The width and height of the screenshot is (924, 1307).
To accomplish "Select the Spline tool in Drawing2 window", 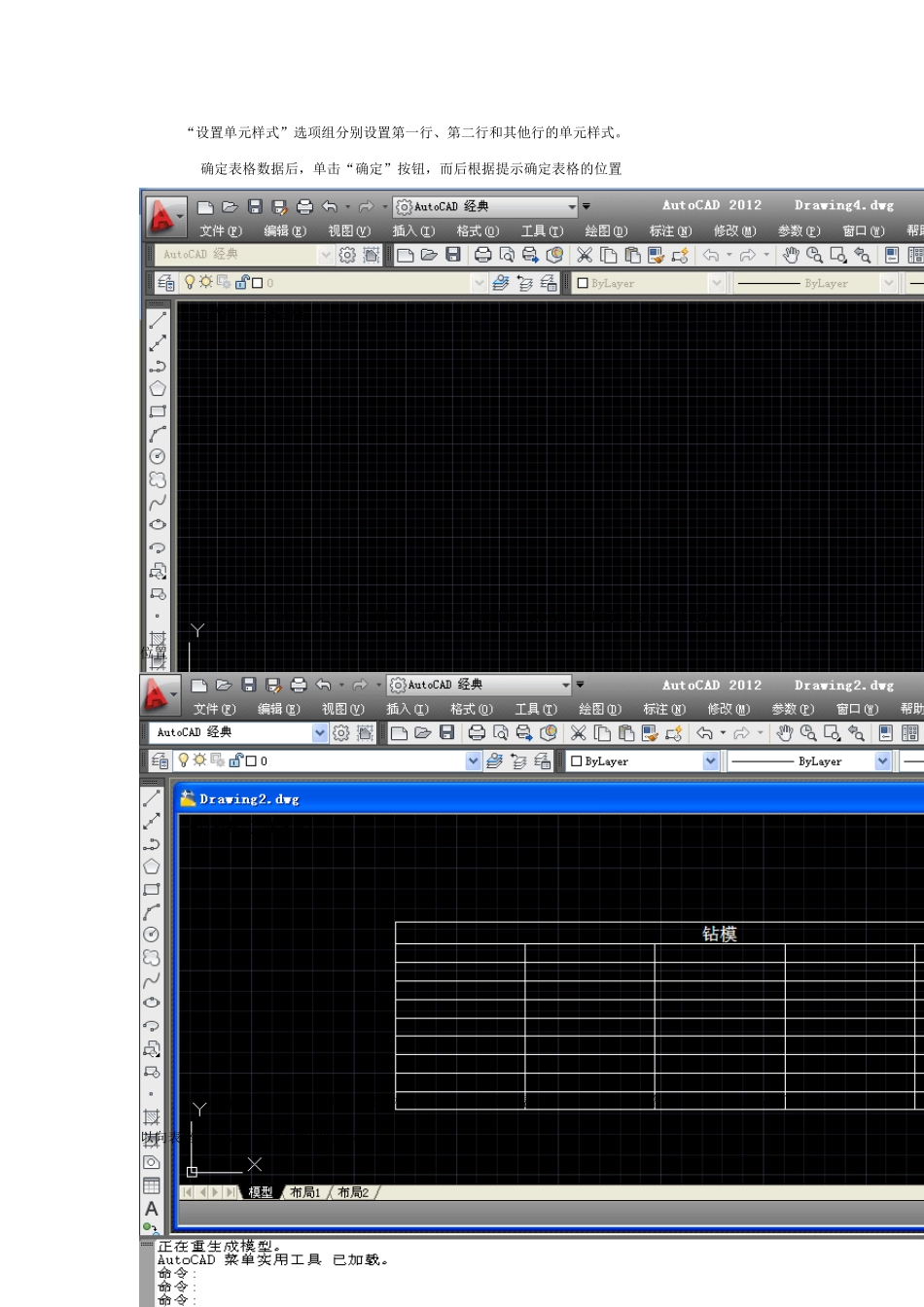I will coord(152,980).
